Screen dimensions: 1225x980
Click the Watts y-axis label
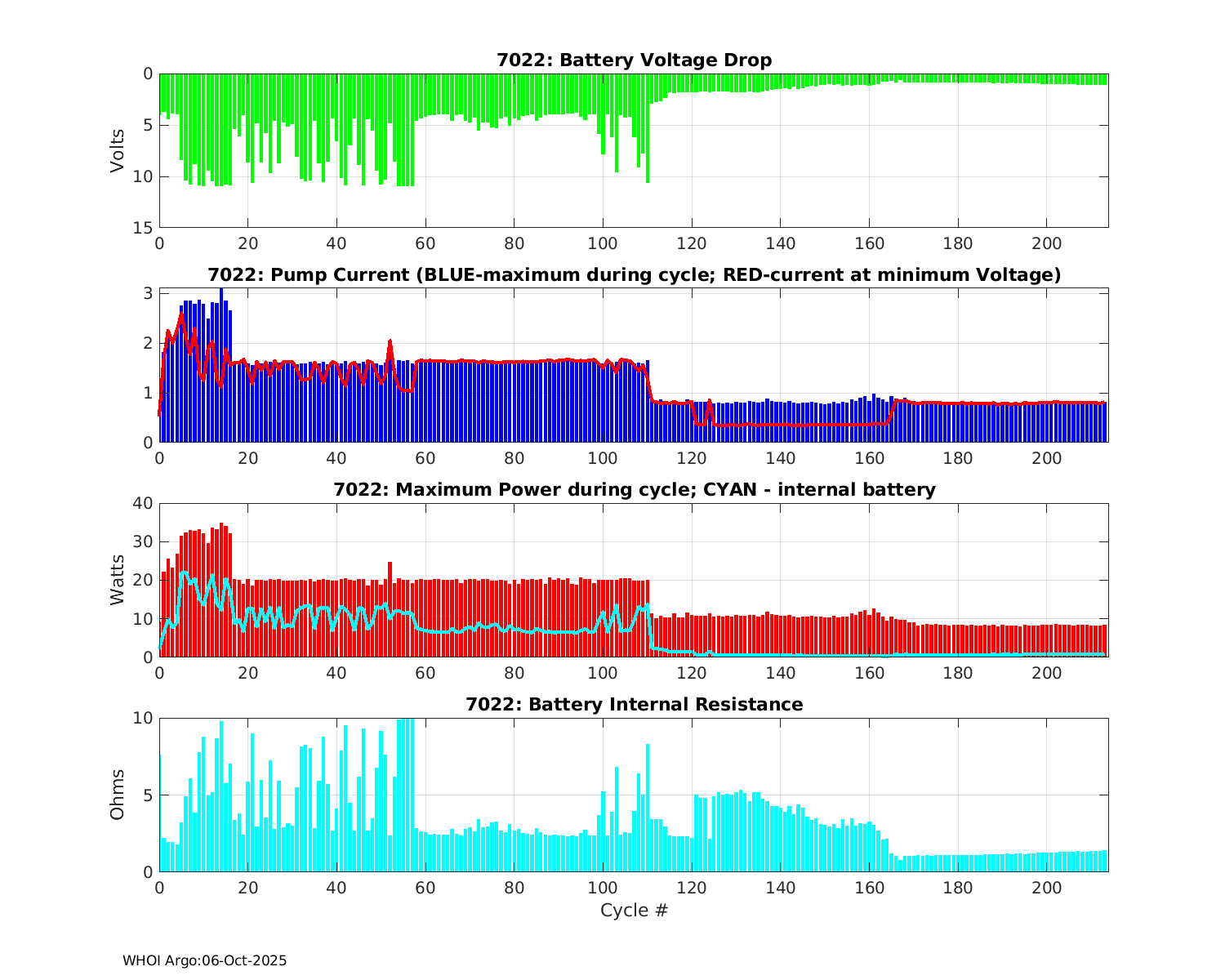click(118, 580)
